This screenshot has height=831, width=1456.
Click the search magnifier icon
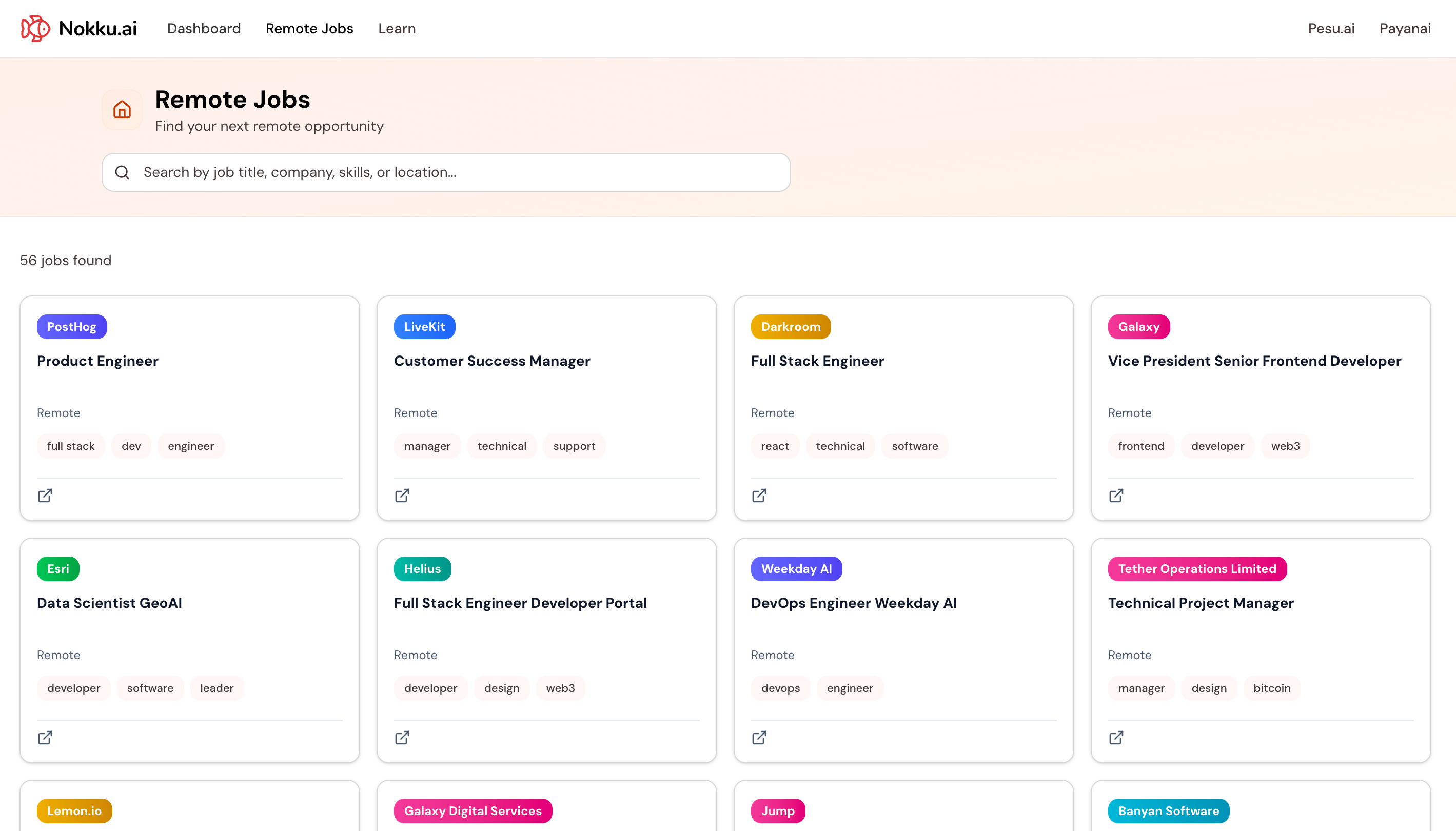122,172
